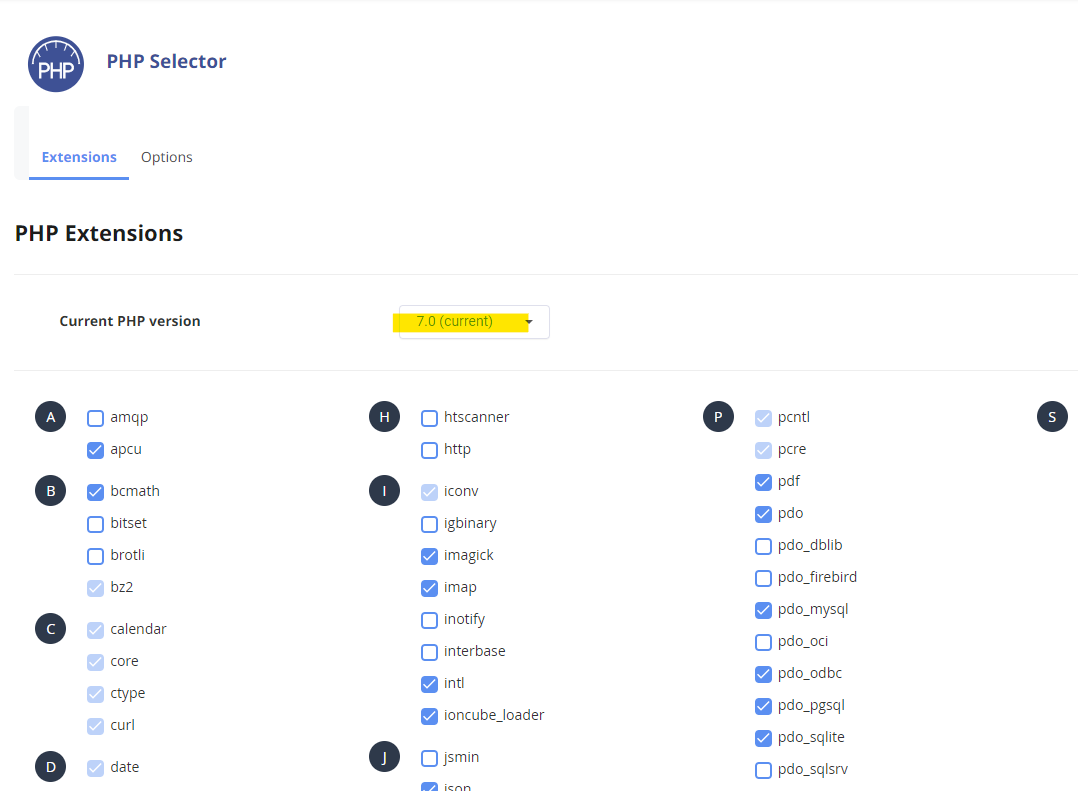Screen dimensions: 1078x791
Task: Click the letter P group badge
Action: [718, 416]
